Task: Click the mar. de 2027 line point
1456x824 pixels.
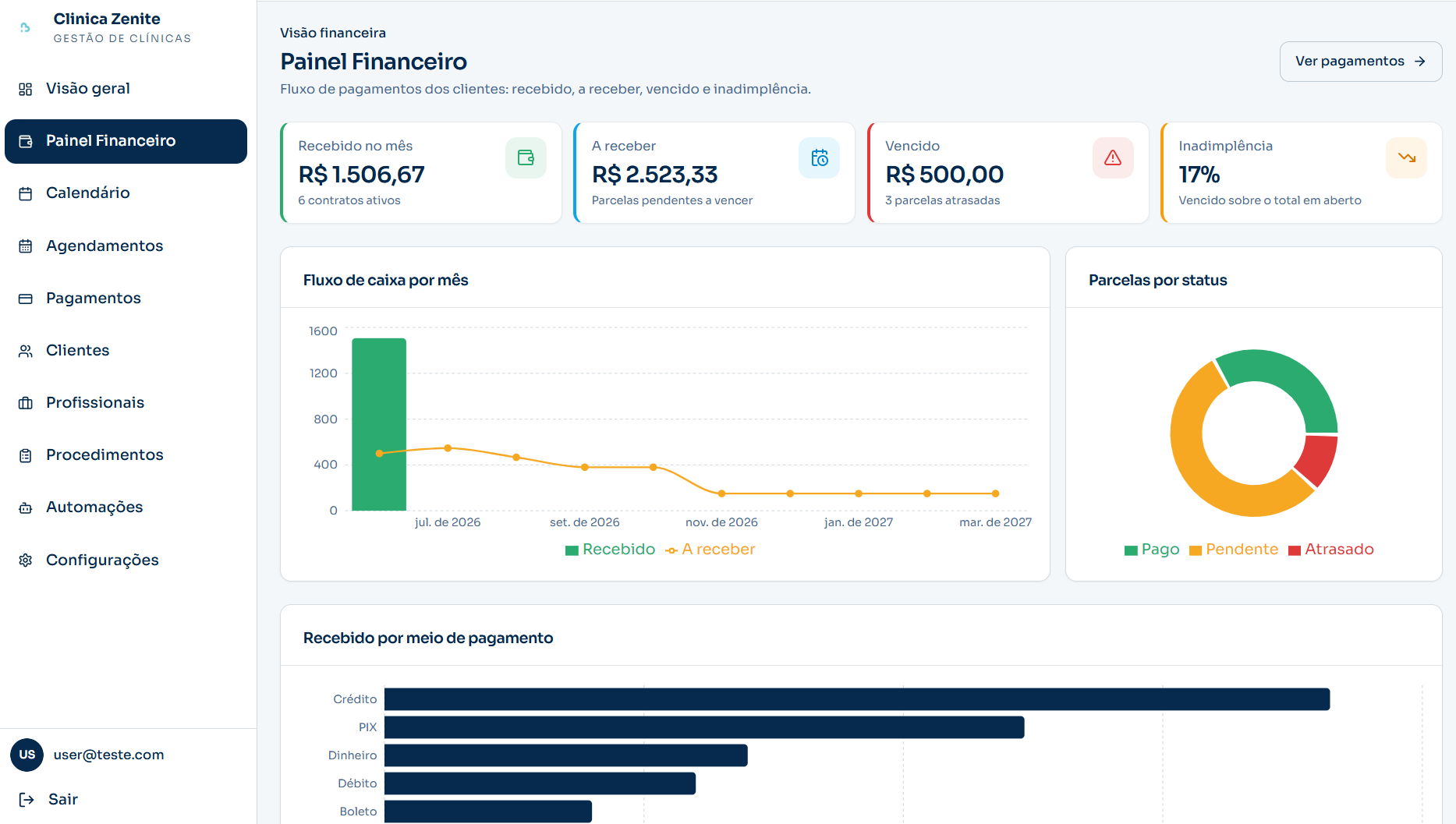Action: tap(996, 493)
